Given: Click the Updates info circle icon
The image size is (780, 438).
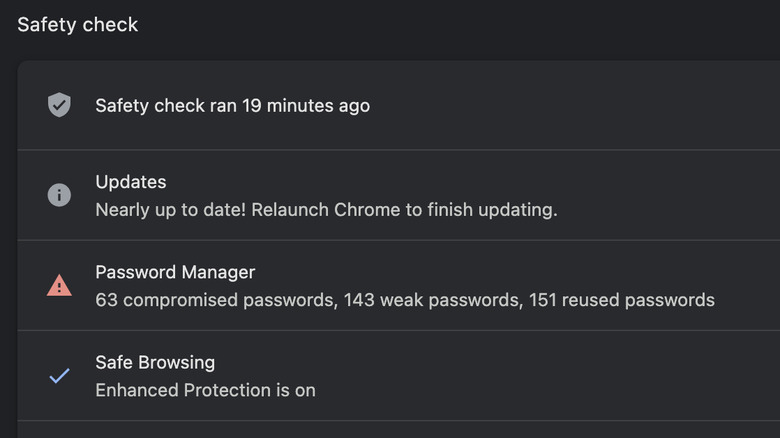Looking at the screenshot, I should (x=60, y=195).
